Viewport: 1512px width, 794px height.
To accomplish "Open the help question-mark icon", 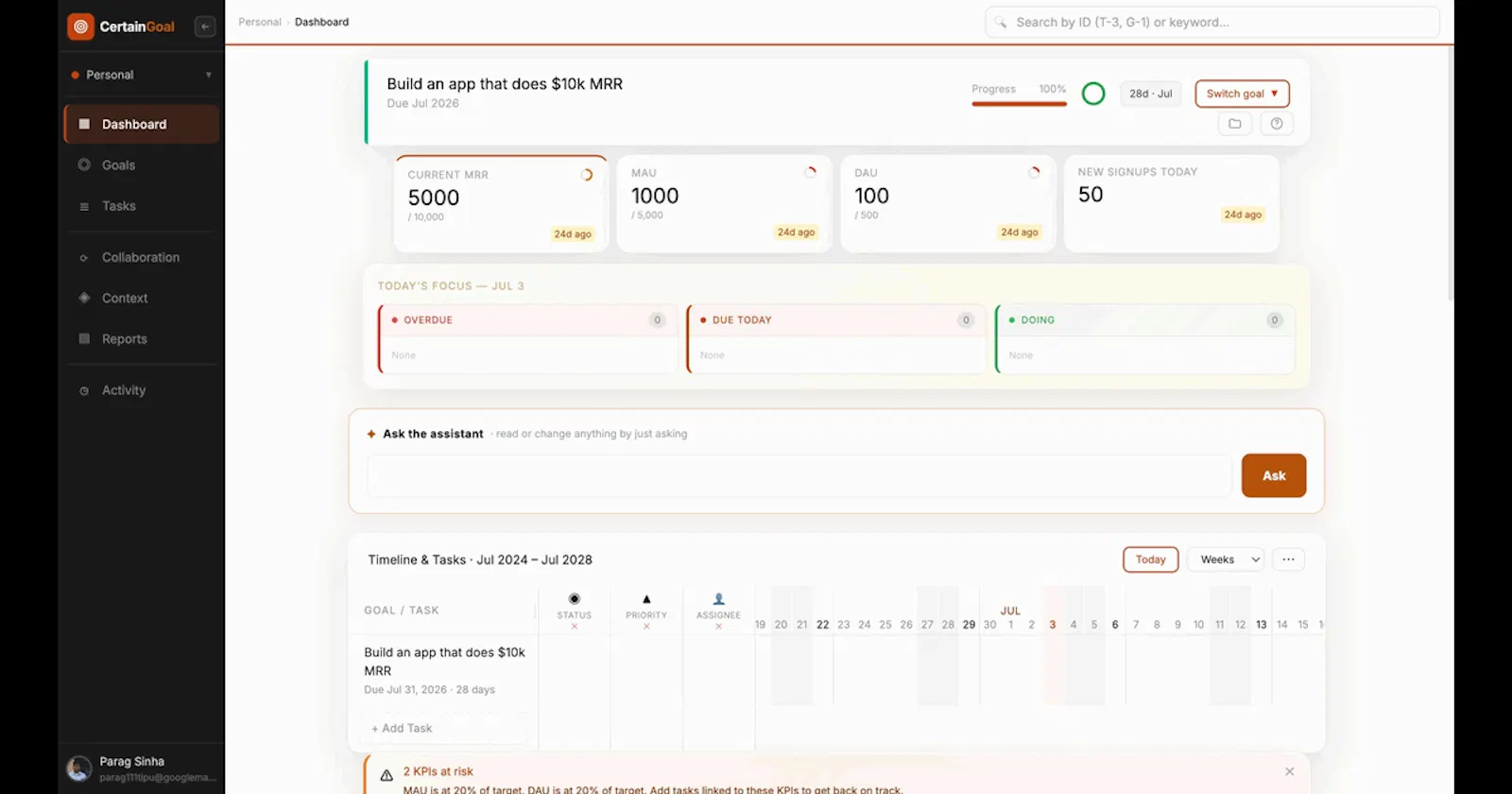I will [x=1277, y=124].
